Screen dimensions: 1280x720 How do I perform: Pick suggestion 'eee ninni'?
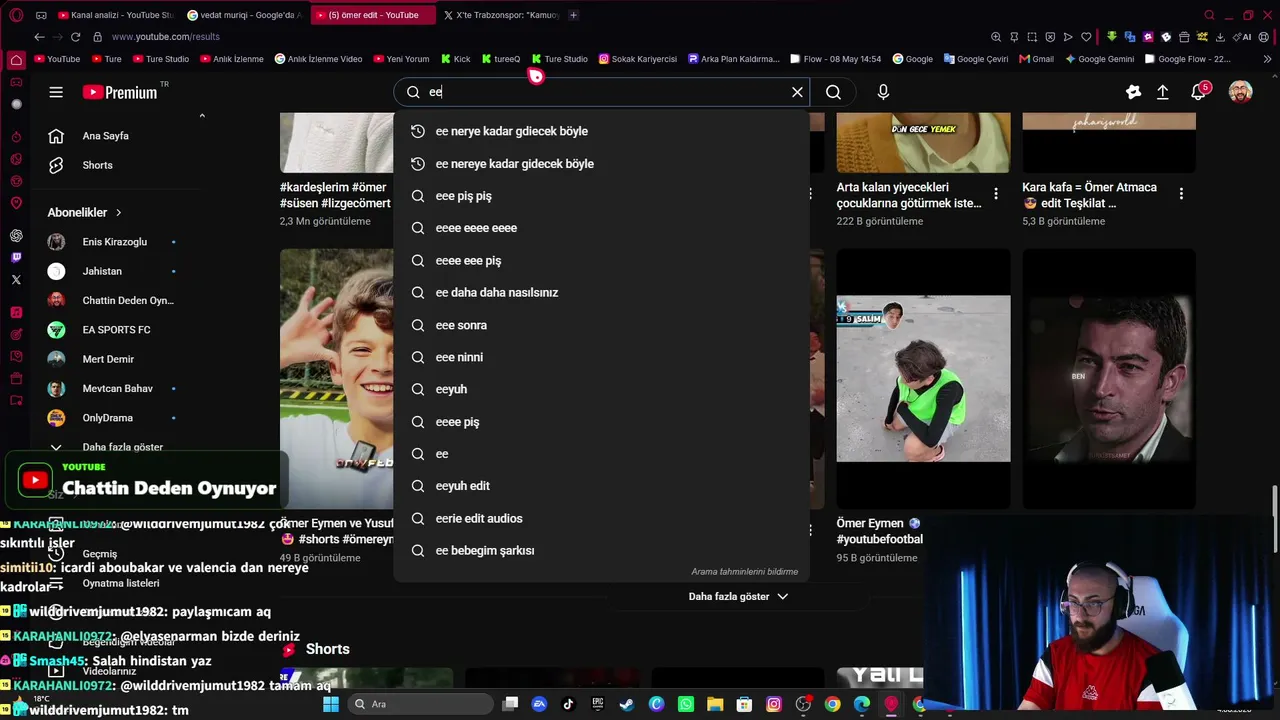[601, 357]
